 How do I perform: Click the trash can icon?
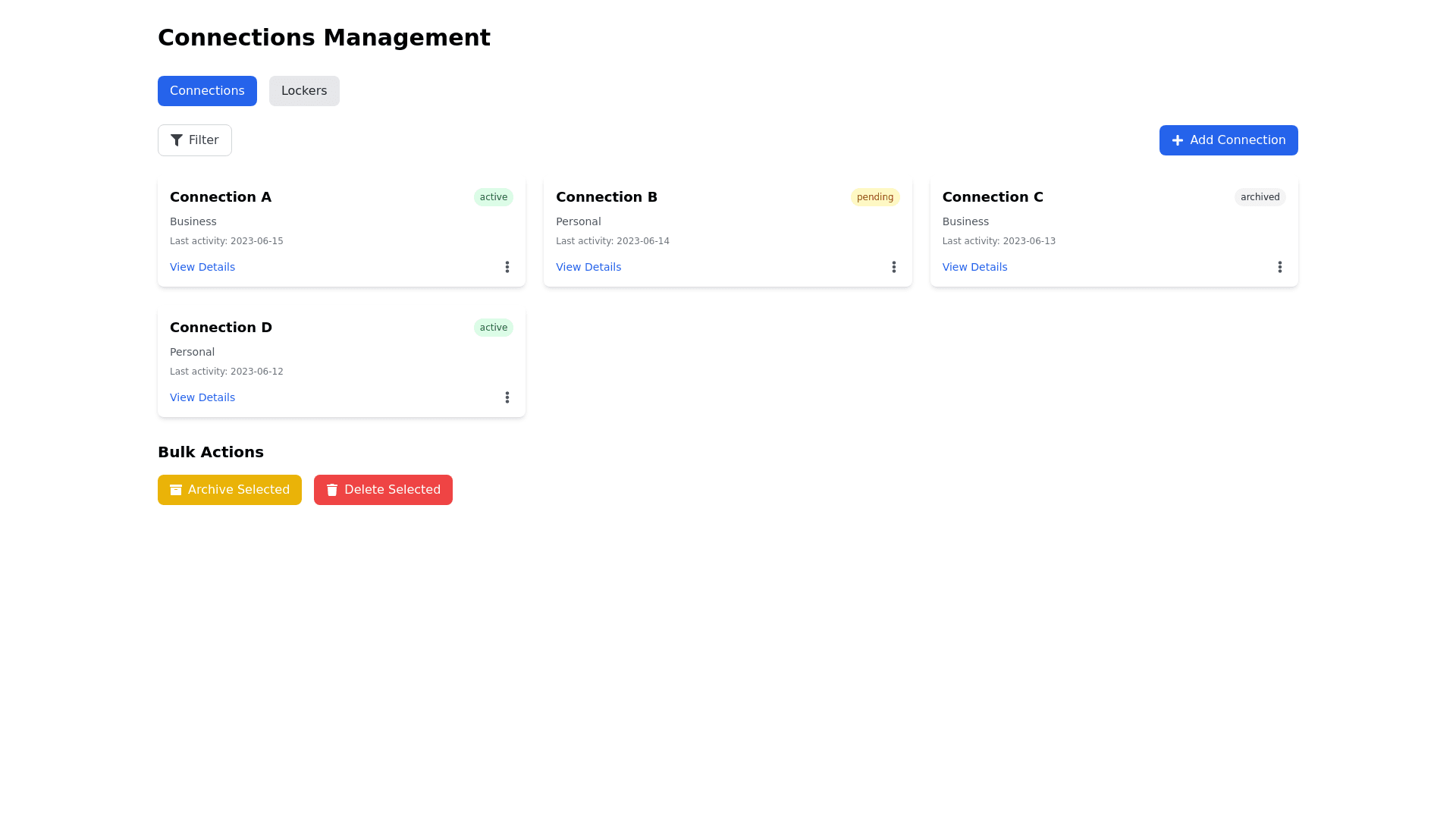tap(332, 490)
